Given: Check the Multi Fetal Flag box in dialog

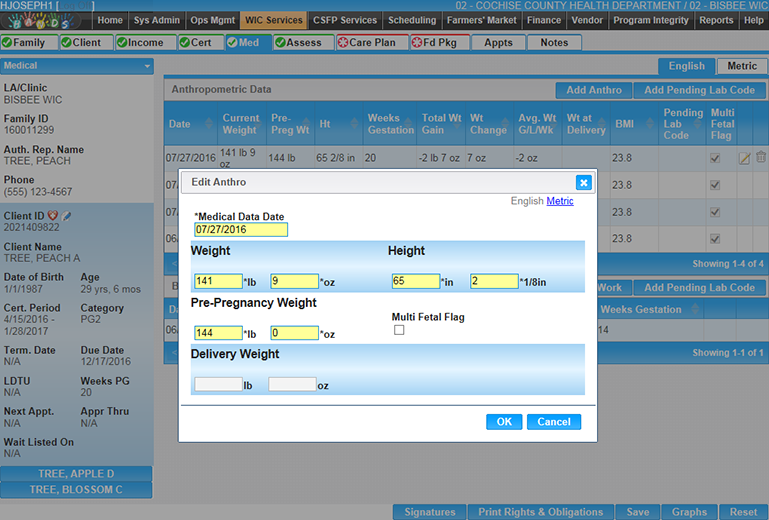Looking at the screenshot, I should (x=399, y=330).
